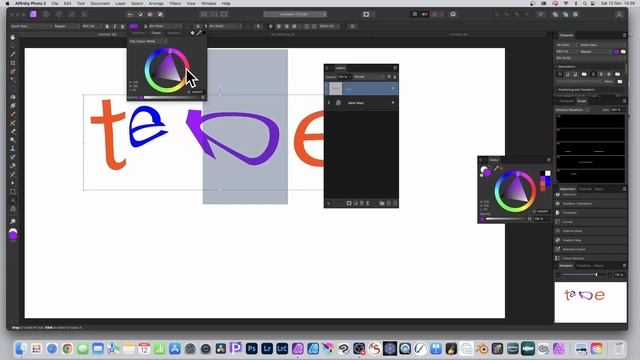Click the delete layer icon in Layers footer
The width and height of the screenshot is (640, 360).
coord(395,203)
